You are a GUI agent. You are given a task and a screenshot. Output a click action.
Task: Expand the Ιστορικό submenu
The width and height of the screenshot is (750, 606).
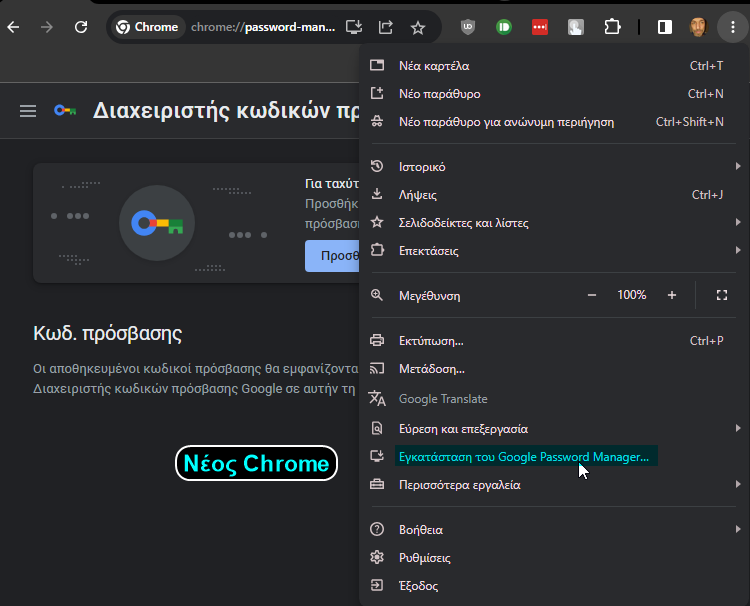552,166
